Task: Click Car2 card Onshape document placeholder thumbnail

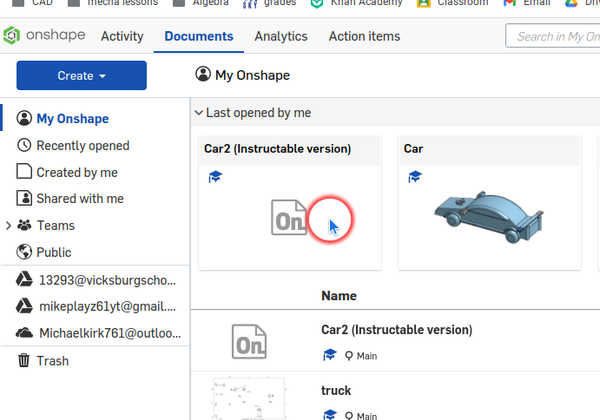Action: point(289,217)
